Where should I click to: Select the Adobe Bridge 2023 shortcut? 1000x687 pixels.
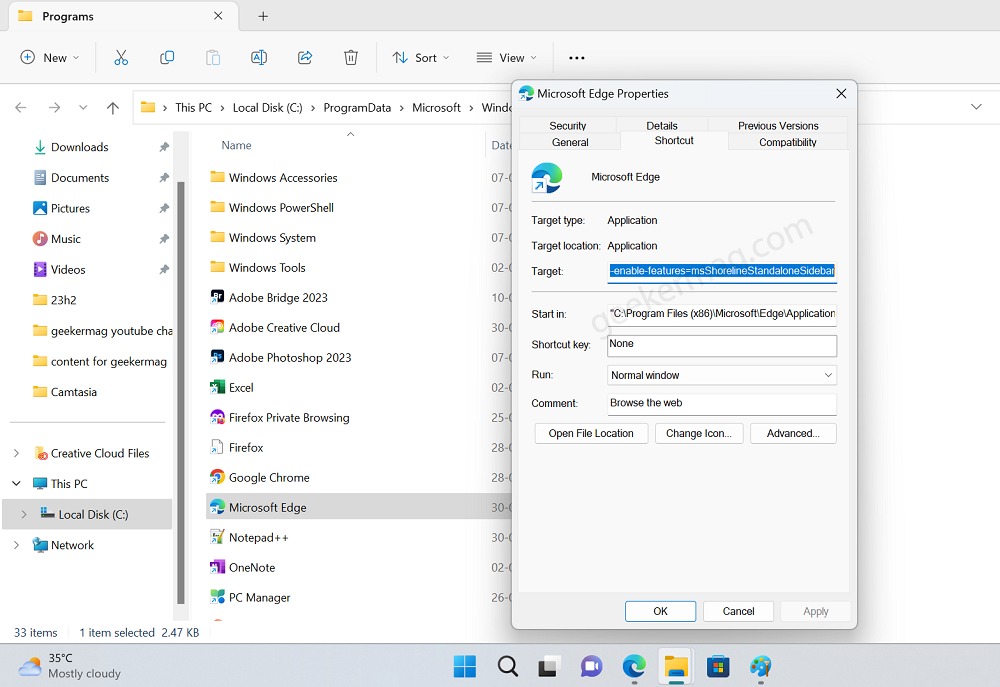pyautogui.click(x=278, y=297)
